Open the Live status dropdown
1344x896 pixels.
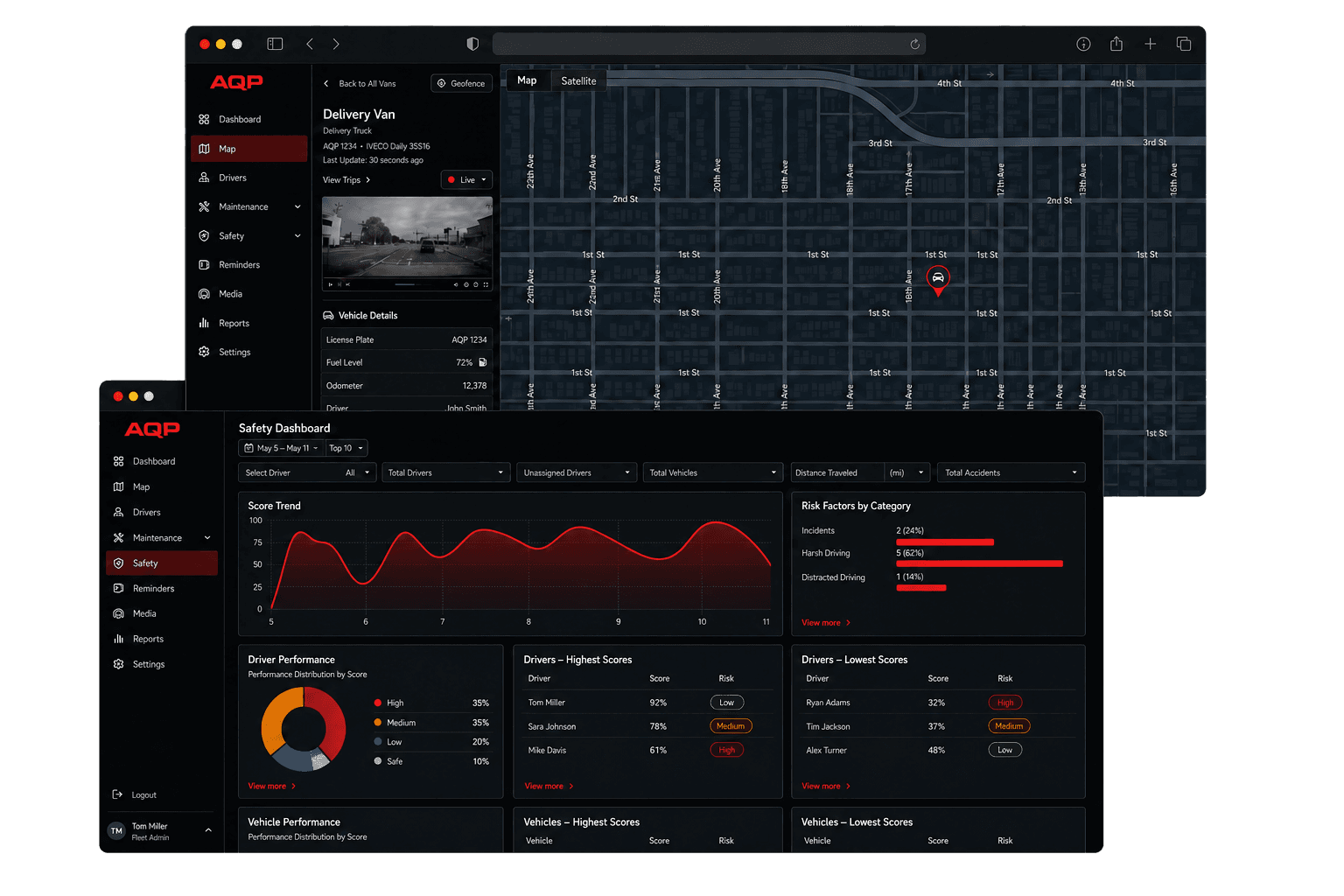pos(466,180)
